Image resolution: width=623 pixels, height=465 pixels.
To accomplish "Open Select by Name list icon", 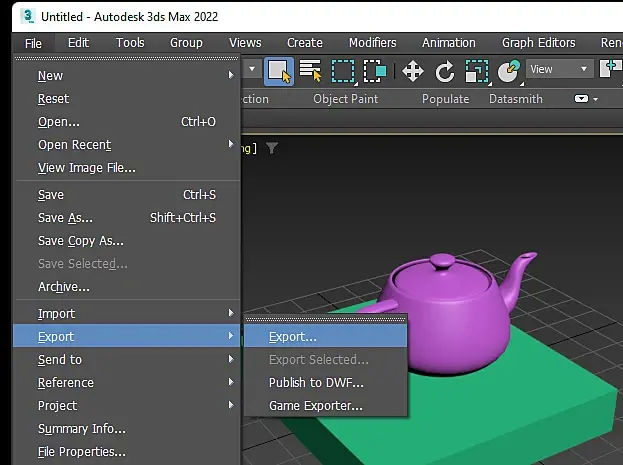I will (x=310, y=71).
